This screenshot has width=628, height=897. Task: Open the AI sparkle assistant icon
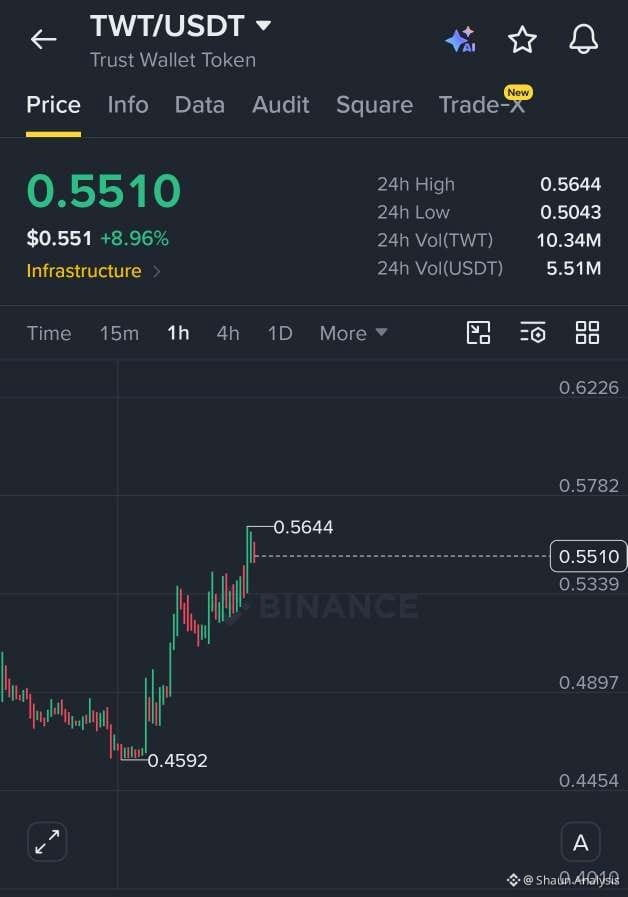tap(461, 39)
